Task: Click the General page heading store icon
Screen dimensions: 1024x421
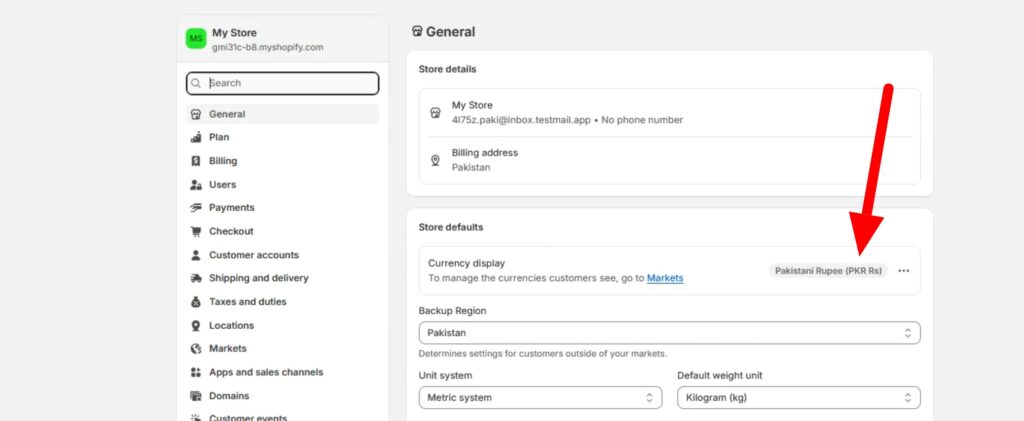Action: (x=417, y=31)
